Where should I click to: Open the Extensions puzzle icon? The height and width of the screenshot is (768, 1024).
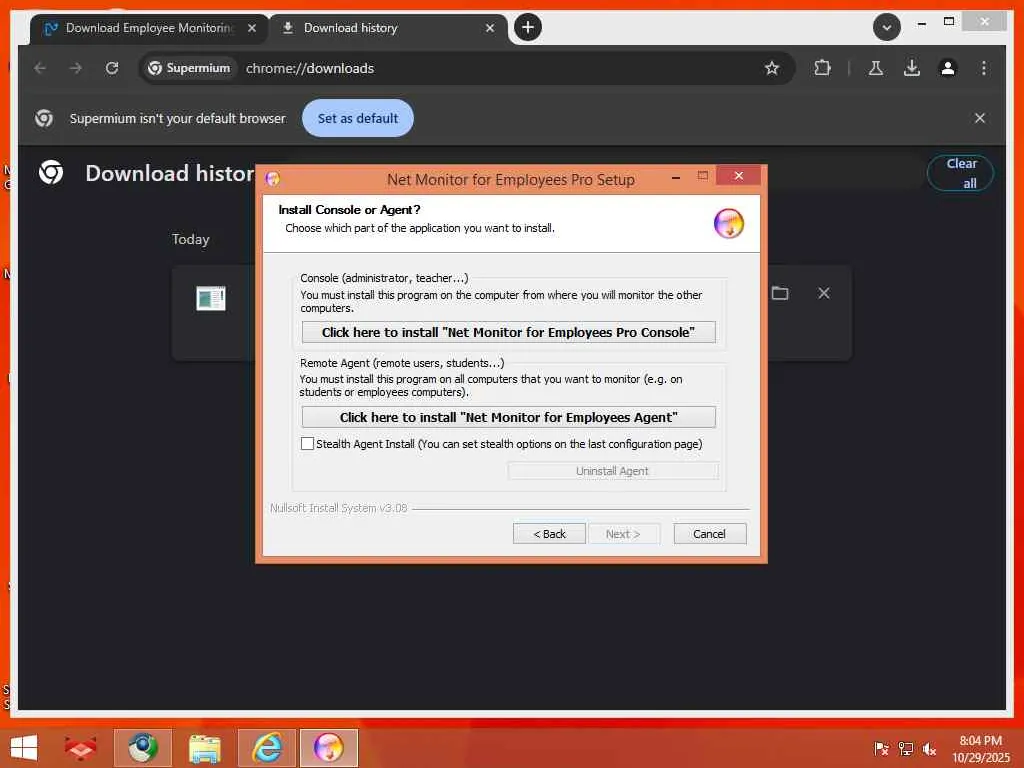pyautogui.click(x=822, y=68)
